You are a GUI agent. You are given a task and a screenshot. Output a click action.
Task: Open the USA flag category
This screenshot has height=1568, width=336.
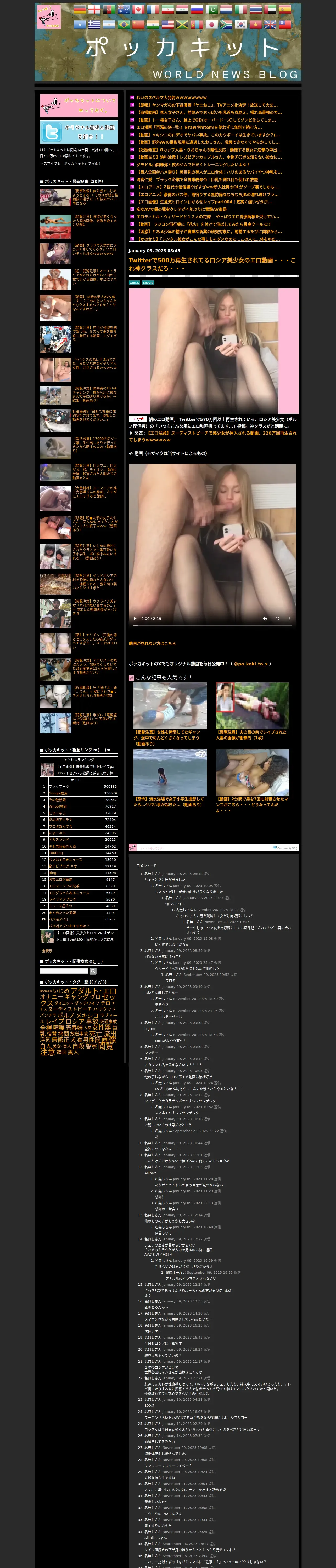pyautogui.click(x=167, y=24)
